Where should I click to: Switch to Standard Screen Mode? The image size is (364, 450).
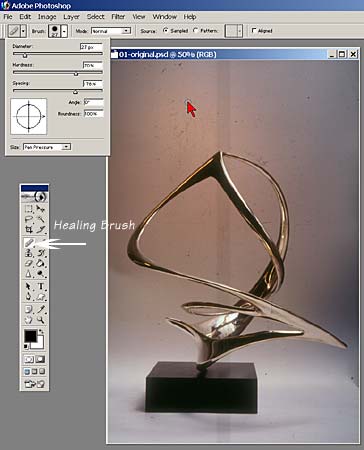[27, 371]
